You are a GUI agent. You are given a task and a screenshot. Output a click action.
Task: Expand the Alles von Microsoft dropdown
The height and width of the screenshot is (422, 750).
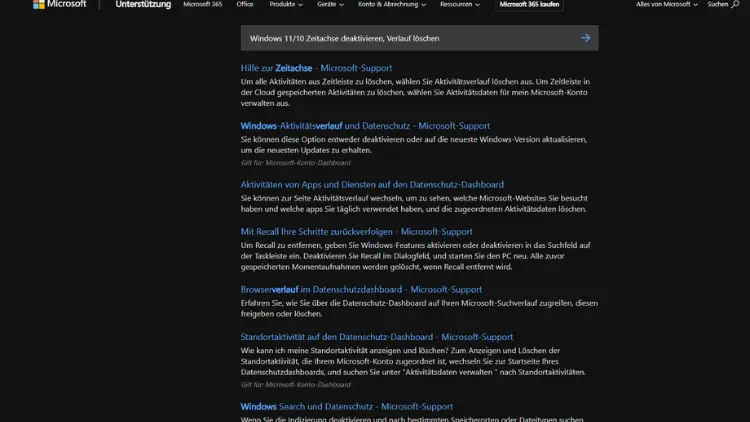point(667,4)
